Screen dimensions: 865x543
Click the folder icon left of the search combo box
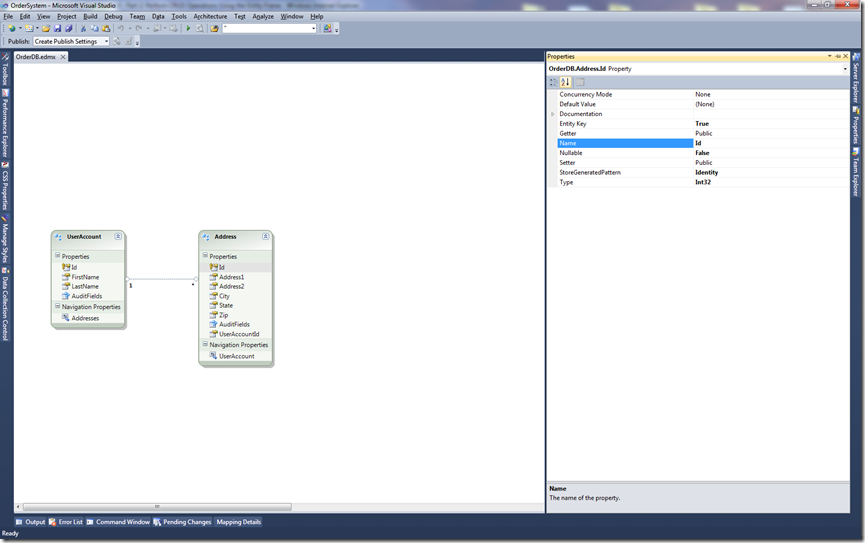[215, 28]
